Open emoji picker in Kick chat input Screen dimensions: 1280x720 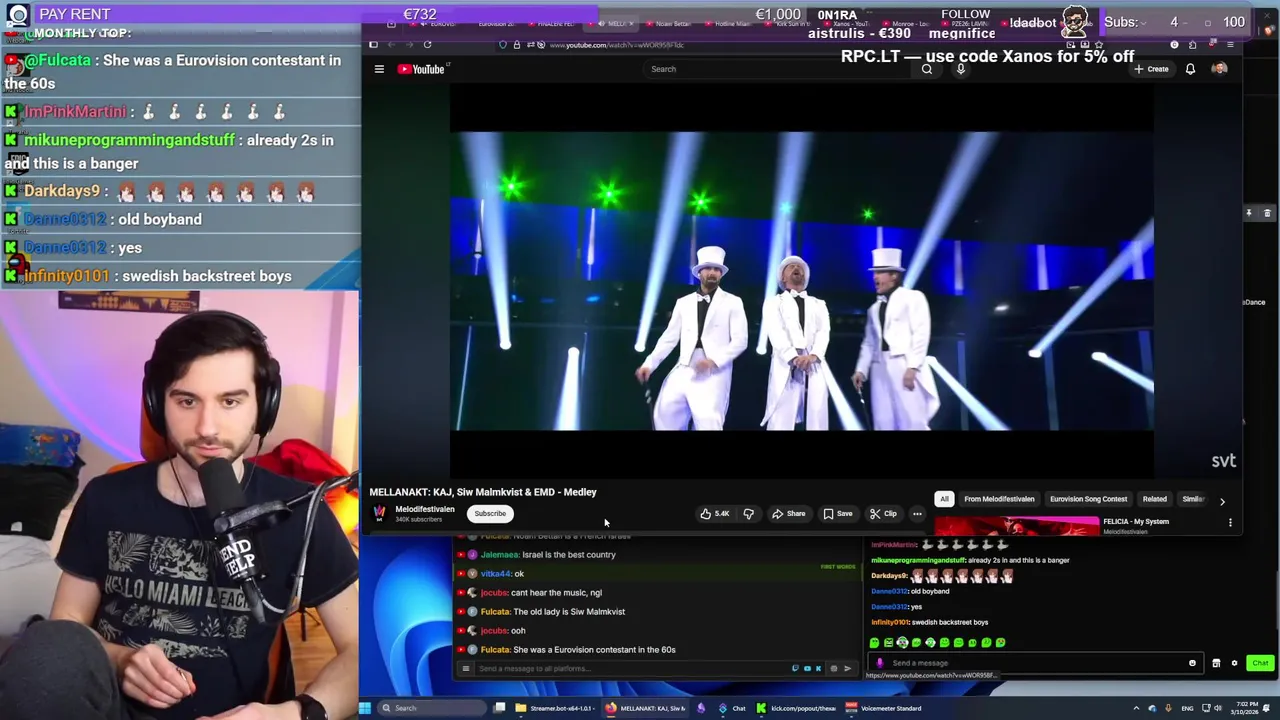(1192, 663)
